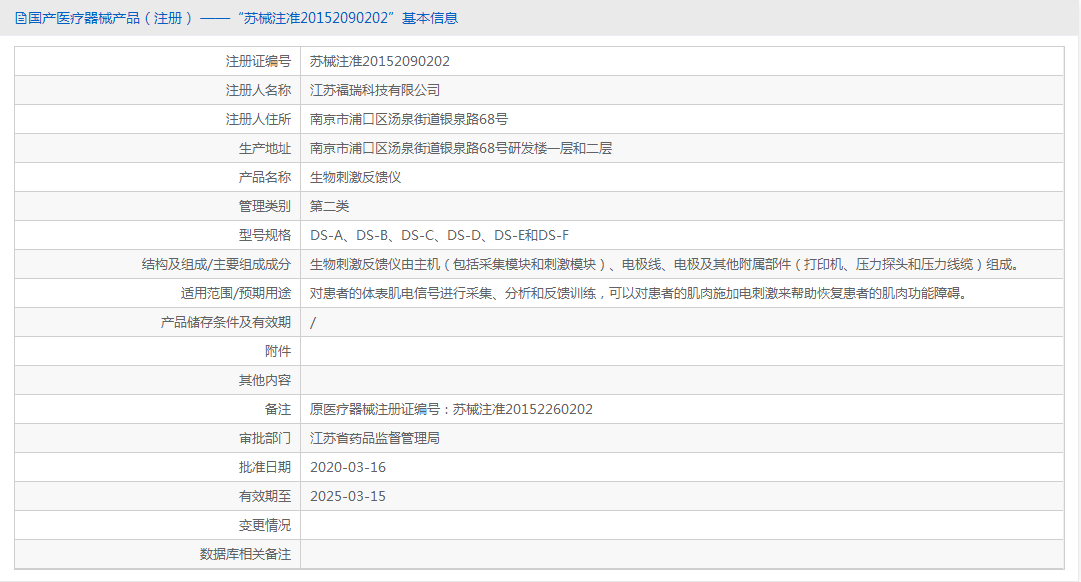Click the label 结构及组成/主要组成成分
1081x582 pixels.
pyautogui.click(x=216, y=264)
